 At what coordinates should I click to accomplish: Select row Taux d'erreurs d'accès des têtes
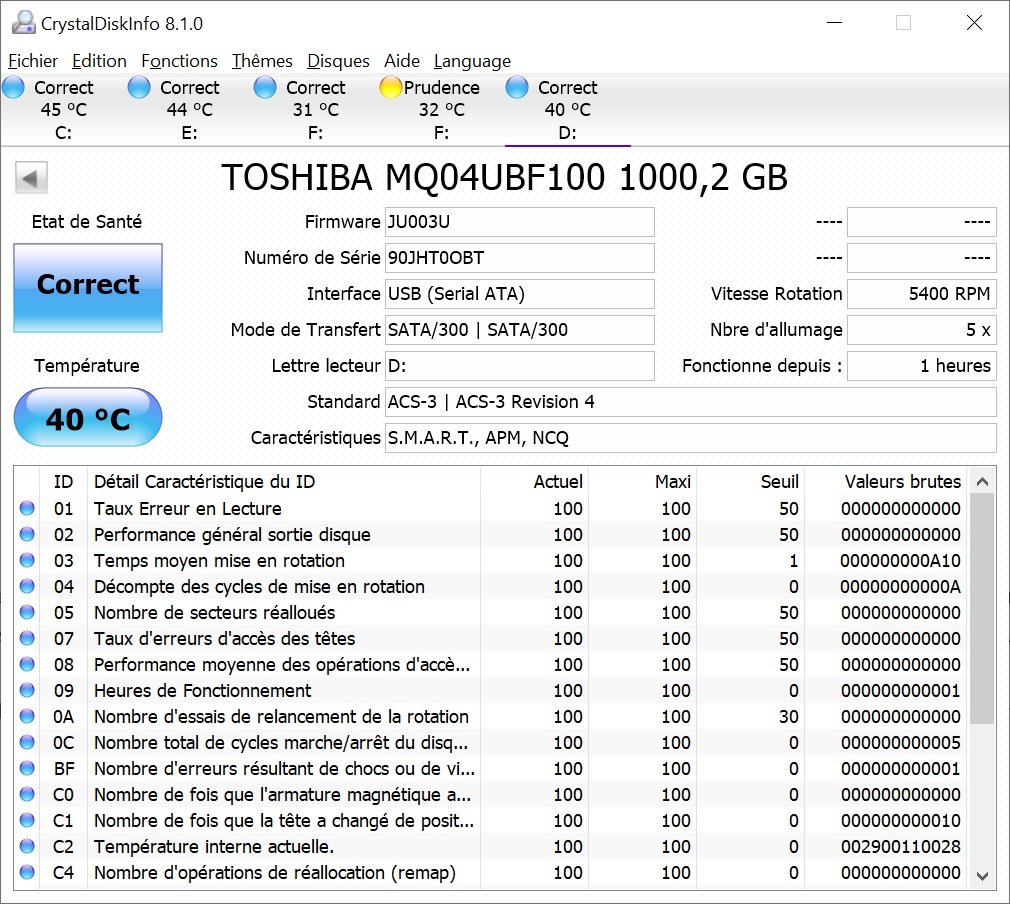pyautogui.click(x=490, y=639)
